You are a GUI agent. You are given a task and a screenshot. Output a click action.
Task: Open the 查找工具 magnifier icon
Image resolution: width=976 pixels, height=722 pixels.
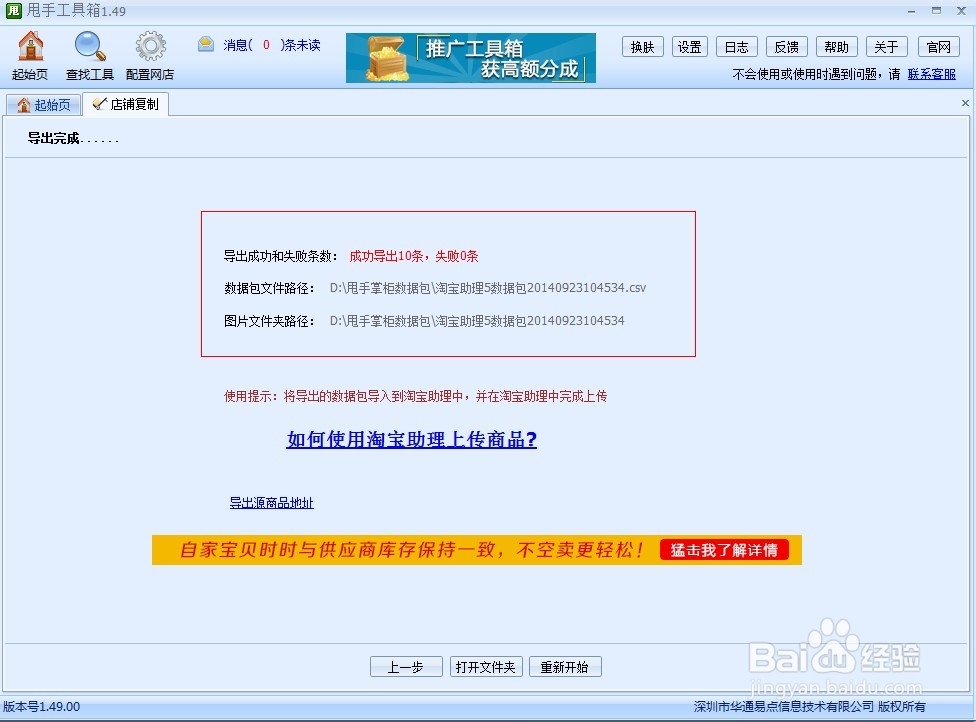click(90, 56)
